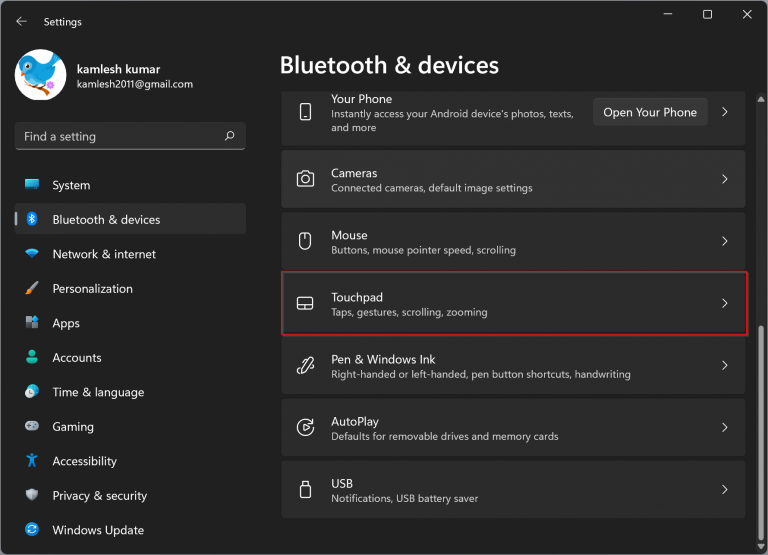Expand the Touchpad row chevron
This screenshot has width=768, height=555.
725,303
